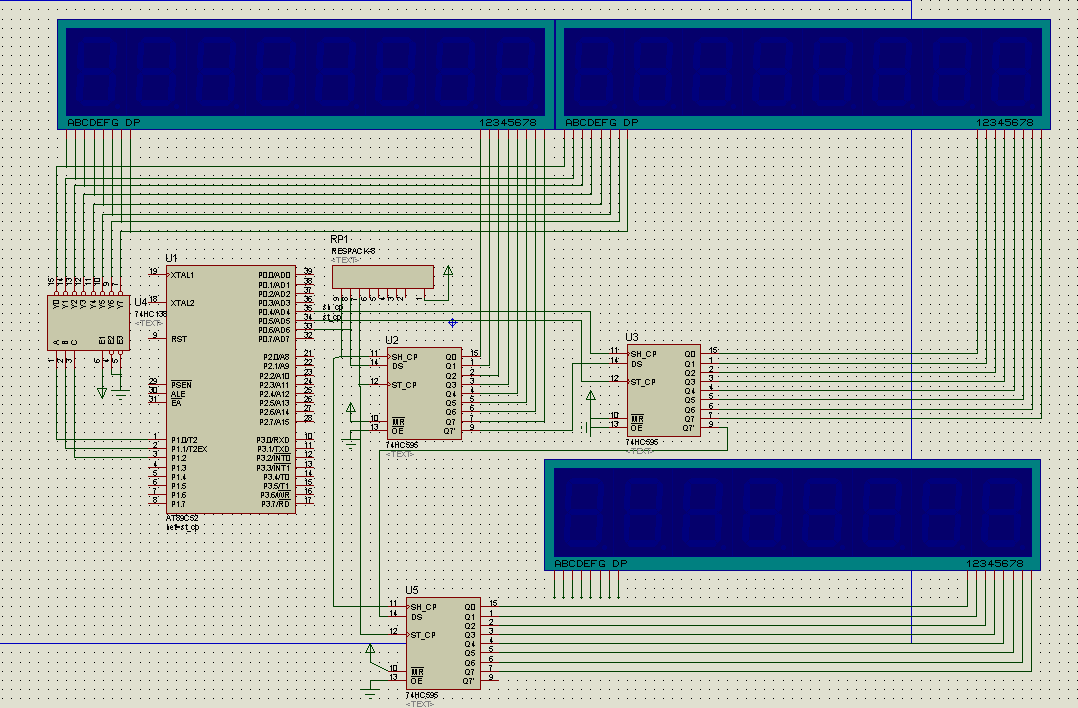This screenshot has height=708, width=1078.
Task: Click the Q7' output label on U2
Action: click(450, 431)
